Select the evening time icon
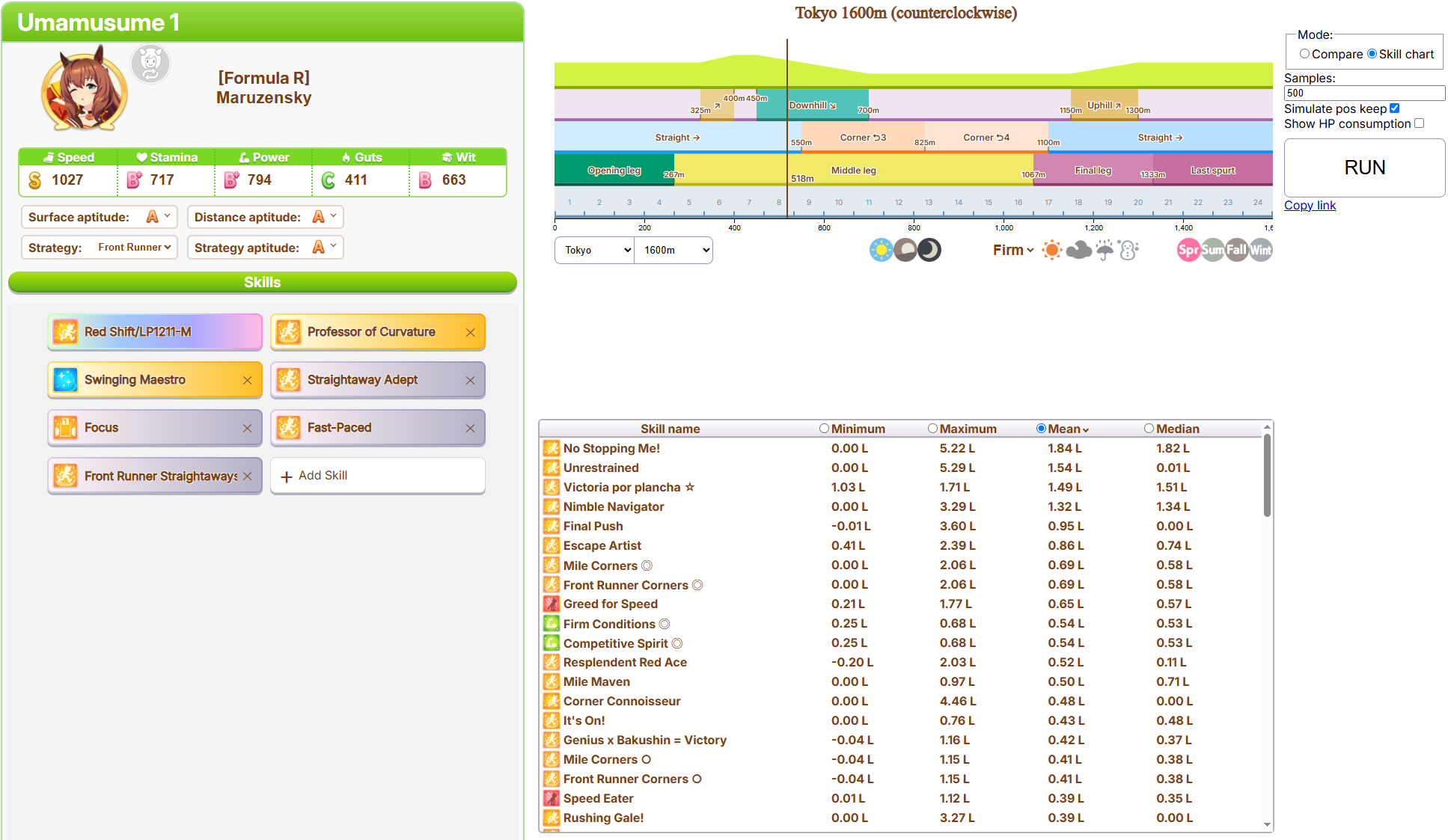The image size is (1448, 840). (905, 250)
